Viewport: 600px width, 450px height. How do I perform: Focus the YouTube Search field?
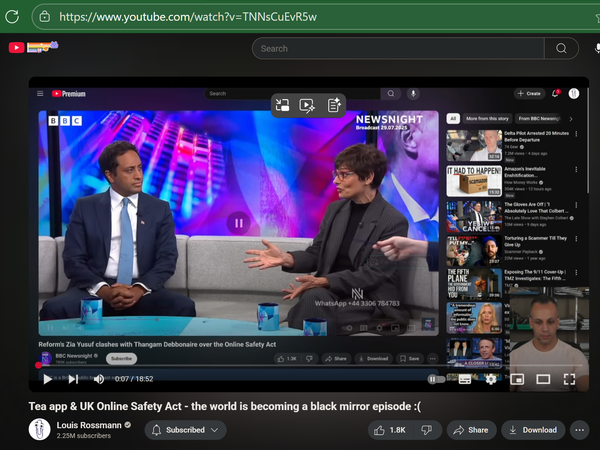click(x=398, y=48)
